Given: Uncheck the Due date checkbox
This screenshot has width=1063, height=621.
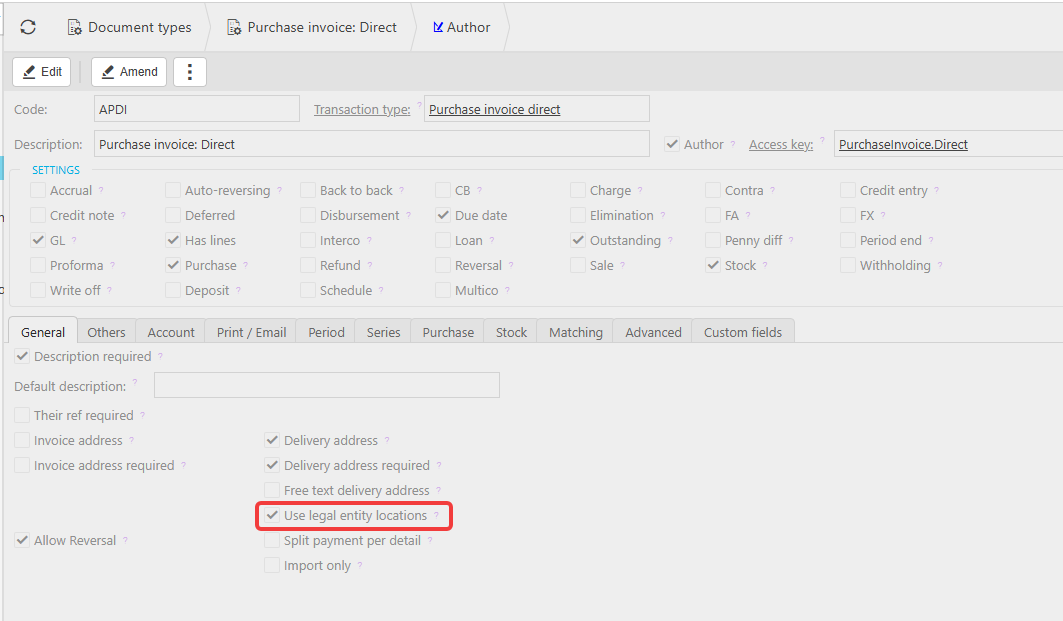Looking at the screenshot, I should pyautogui.click(x=443, y=216).
